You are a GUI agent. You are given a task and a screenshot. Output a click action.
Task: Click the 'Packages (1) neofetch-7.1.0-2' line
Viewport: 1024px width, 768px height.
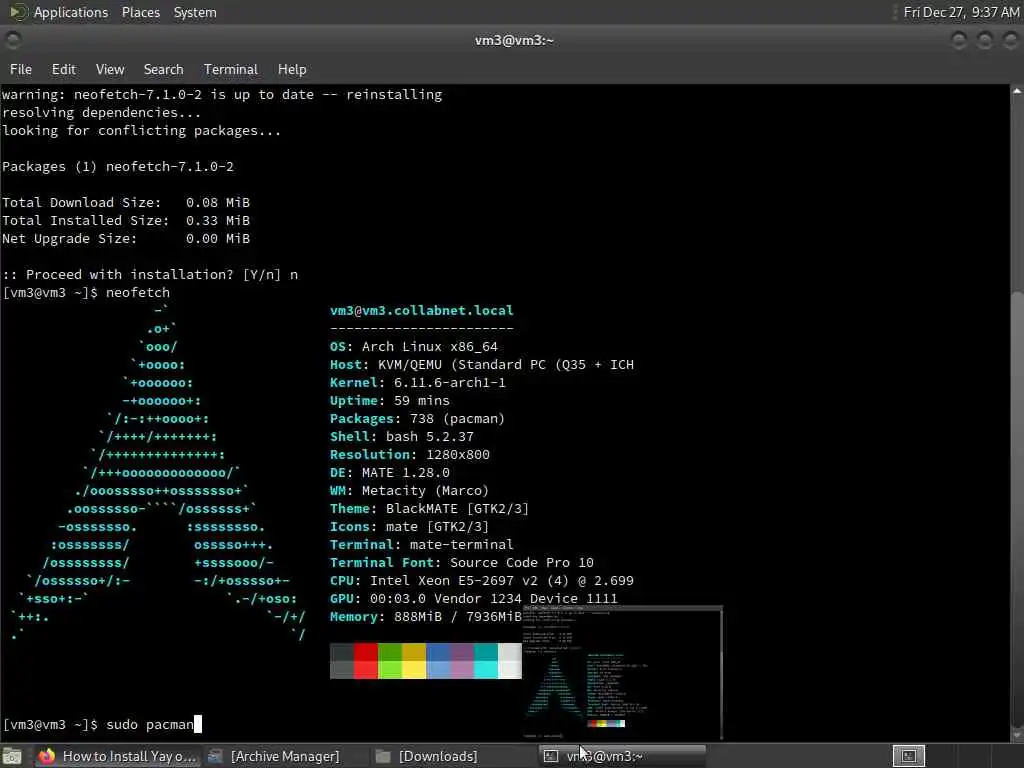click(x=118, y=167)
